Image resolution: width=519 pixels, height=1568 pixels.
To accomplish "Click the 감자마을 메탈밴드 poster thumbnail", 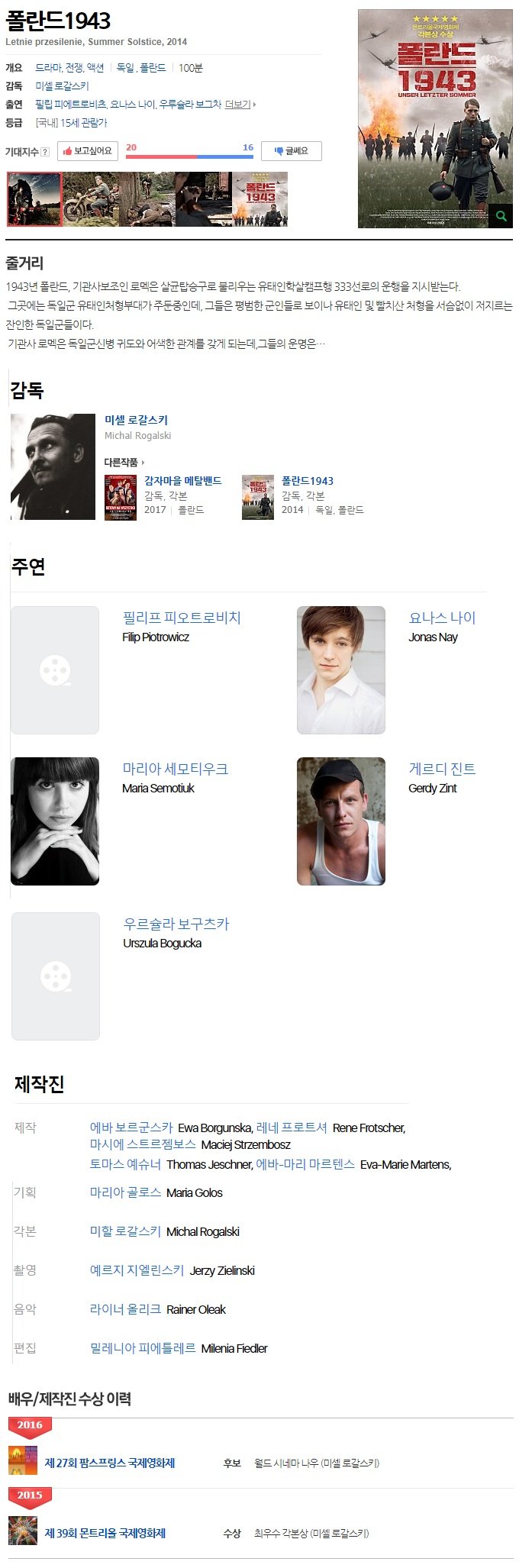I will tap(121, 497).
